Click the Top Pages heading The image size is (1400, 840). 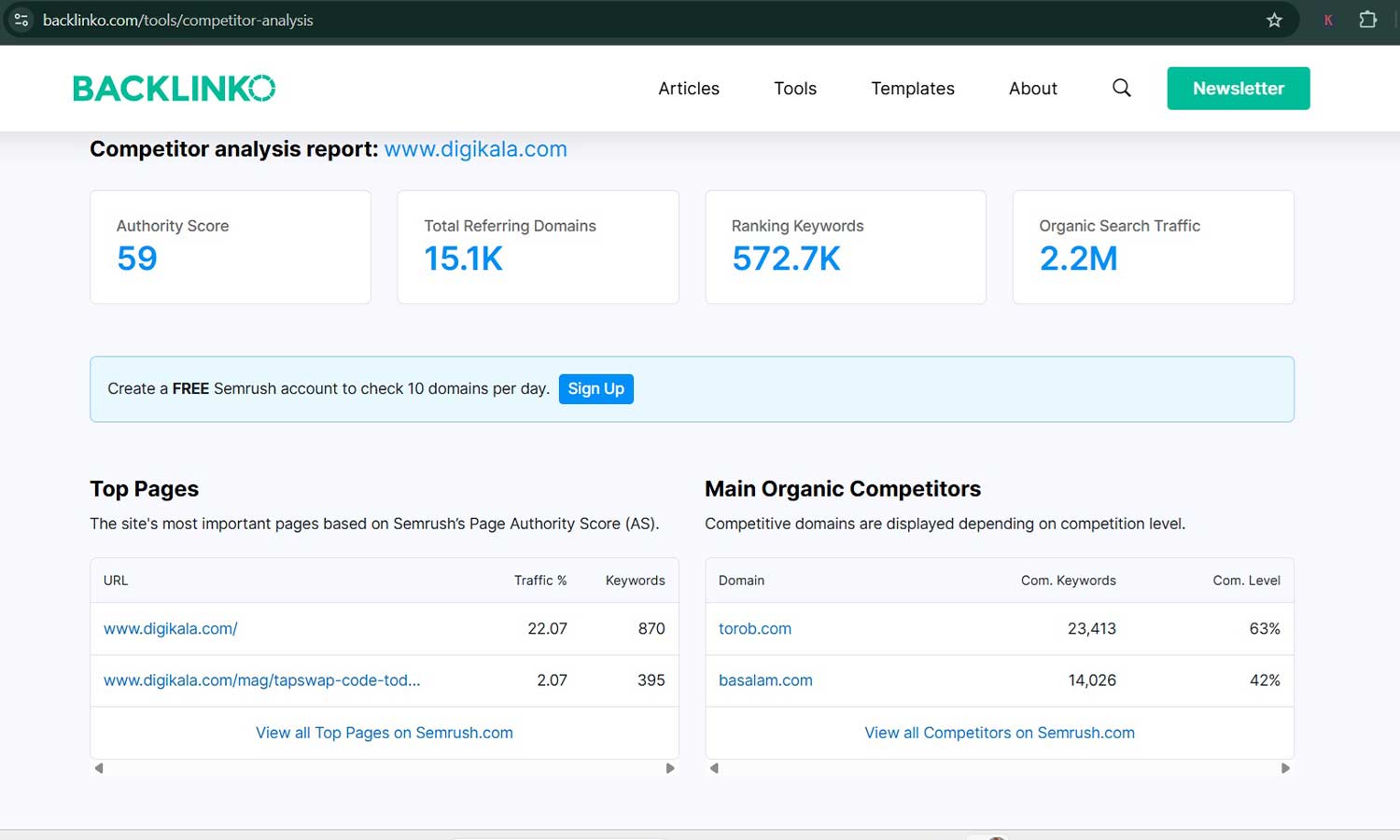145,489
